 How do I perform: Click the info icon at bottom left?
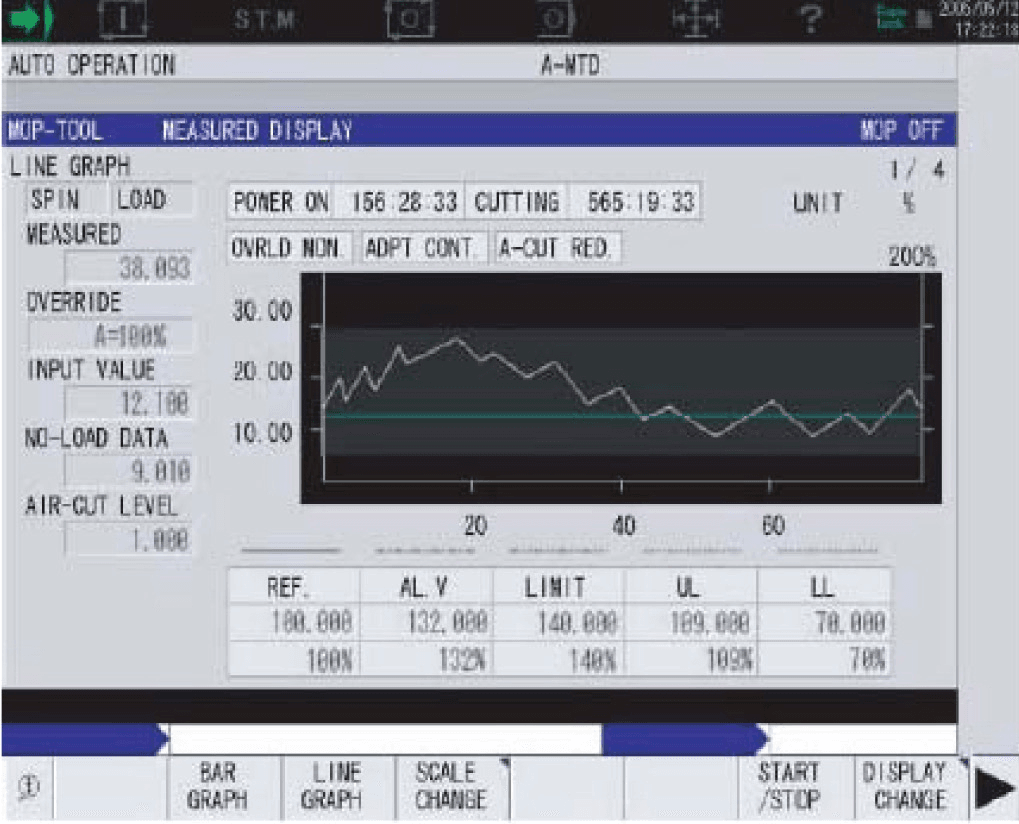coord(29,787)
